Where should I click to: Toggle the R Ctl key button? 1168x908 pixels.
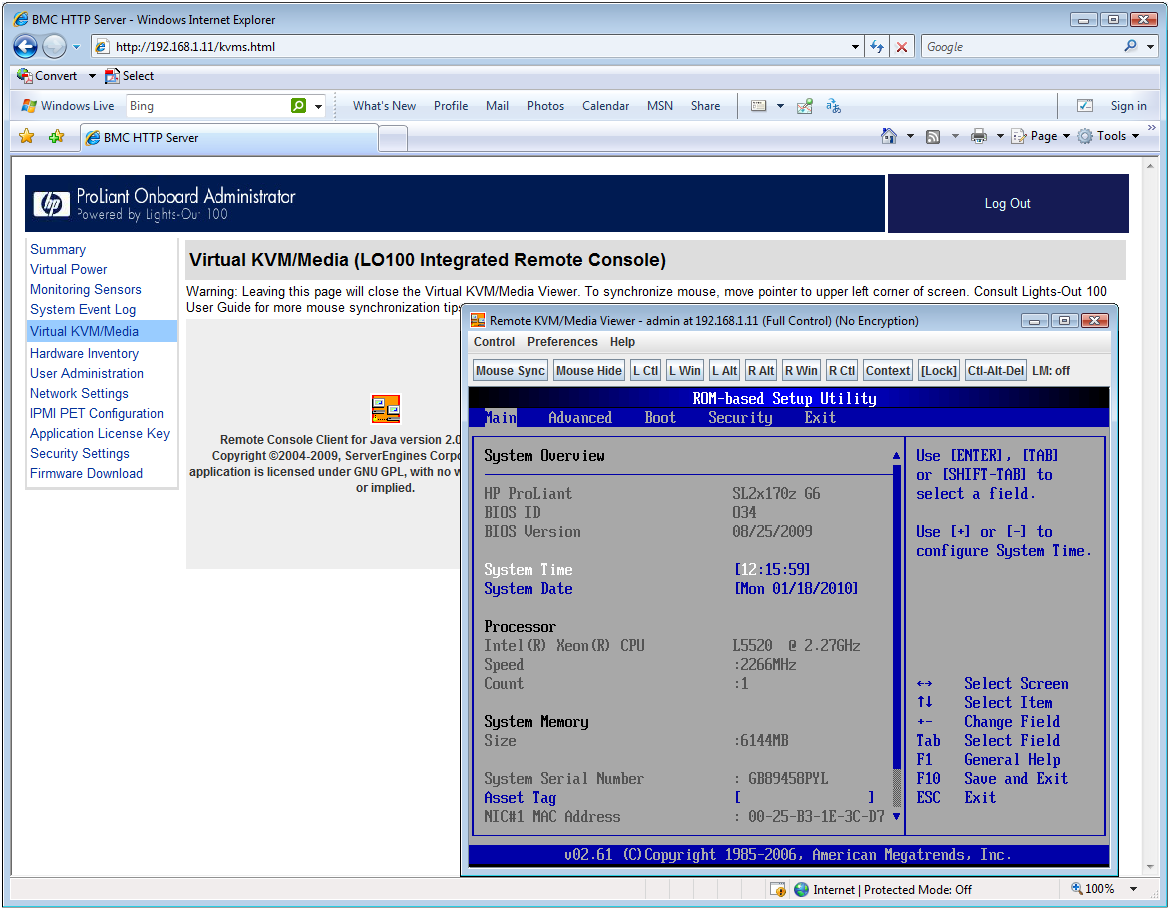[x=842, y=370]
